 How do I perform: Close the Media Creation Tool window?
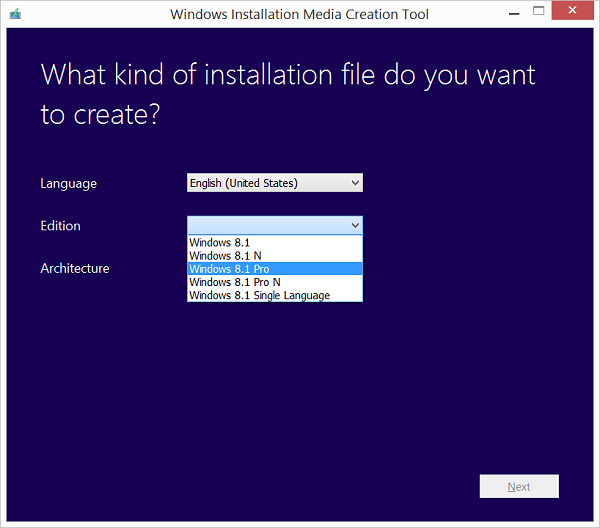click(x=572, y=10)
